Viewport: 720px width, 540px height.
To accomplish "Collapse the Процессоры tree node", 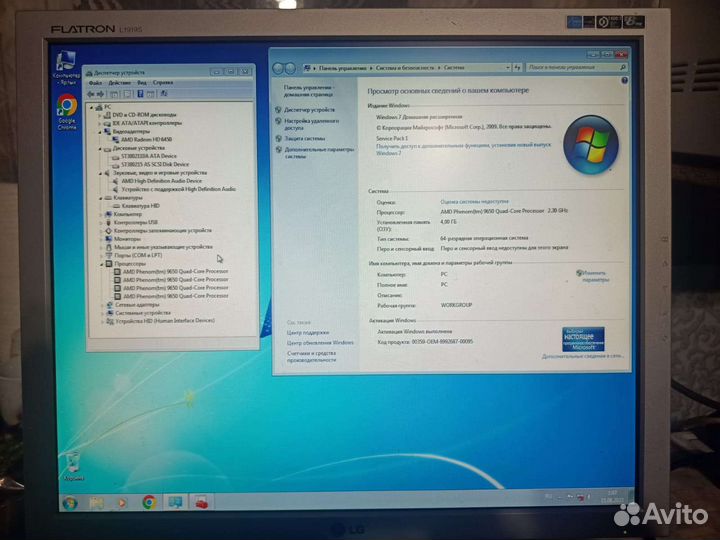I will point(100,263).
